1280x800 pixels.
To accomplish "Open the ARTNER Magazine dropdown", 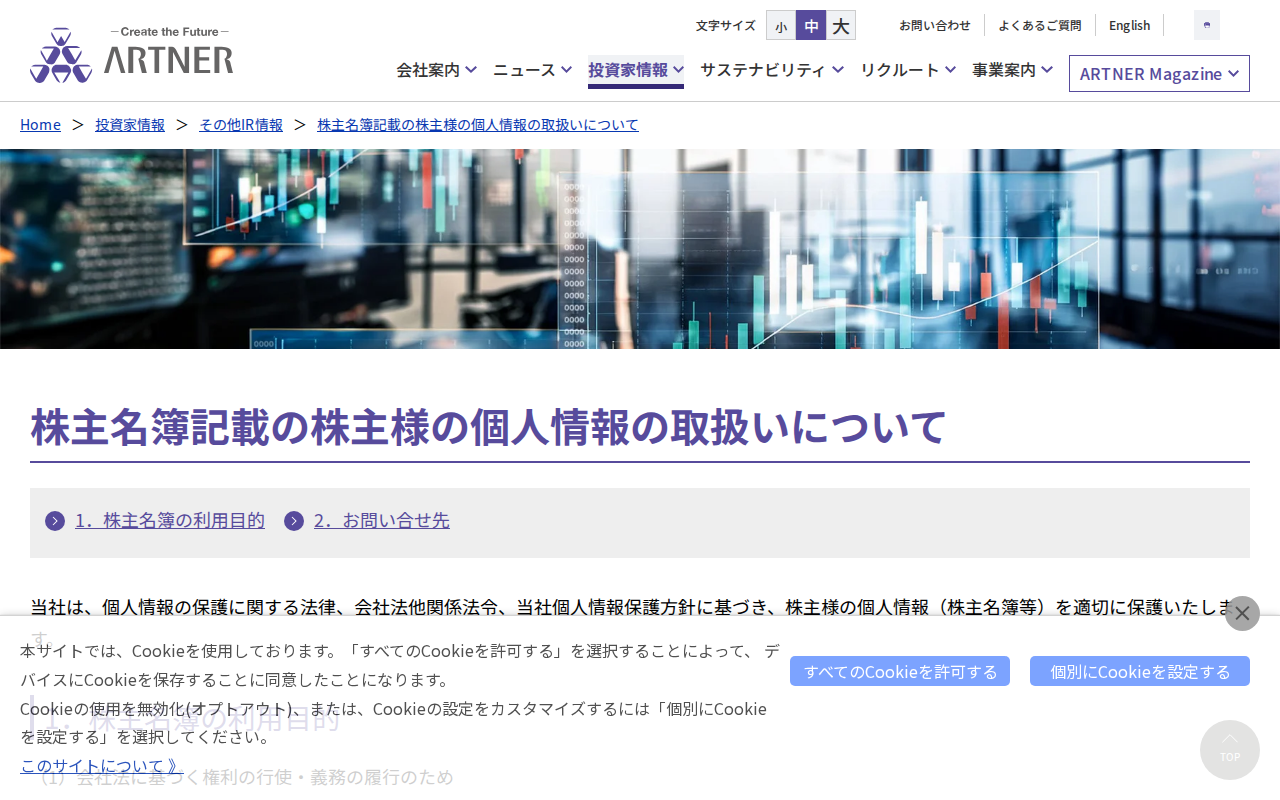I will point(1159,74).
